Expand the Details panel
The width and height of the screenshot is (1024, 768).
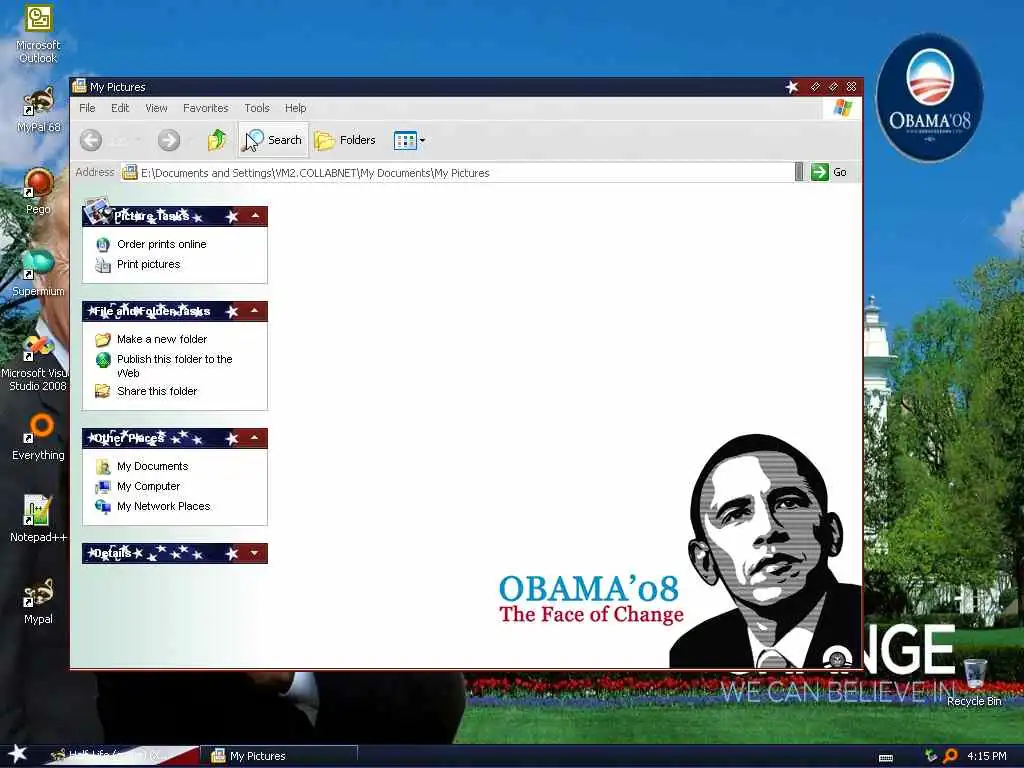(x=255, y=553)
